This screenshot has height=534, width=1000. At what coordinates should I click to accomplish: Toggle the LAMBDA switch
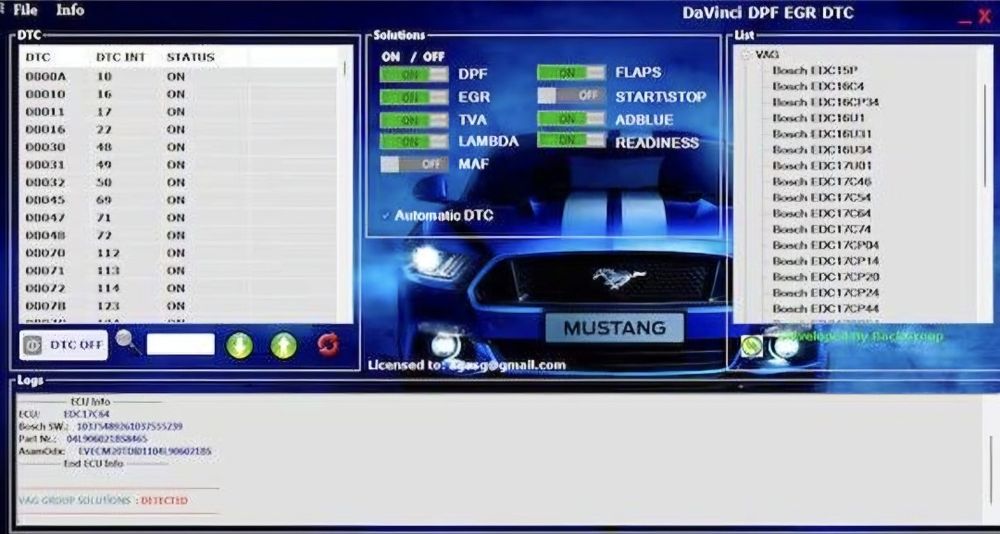coord(414,142)
